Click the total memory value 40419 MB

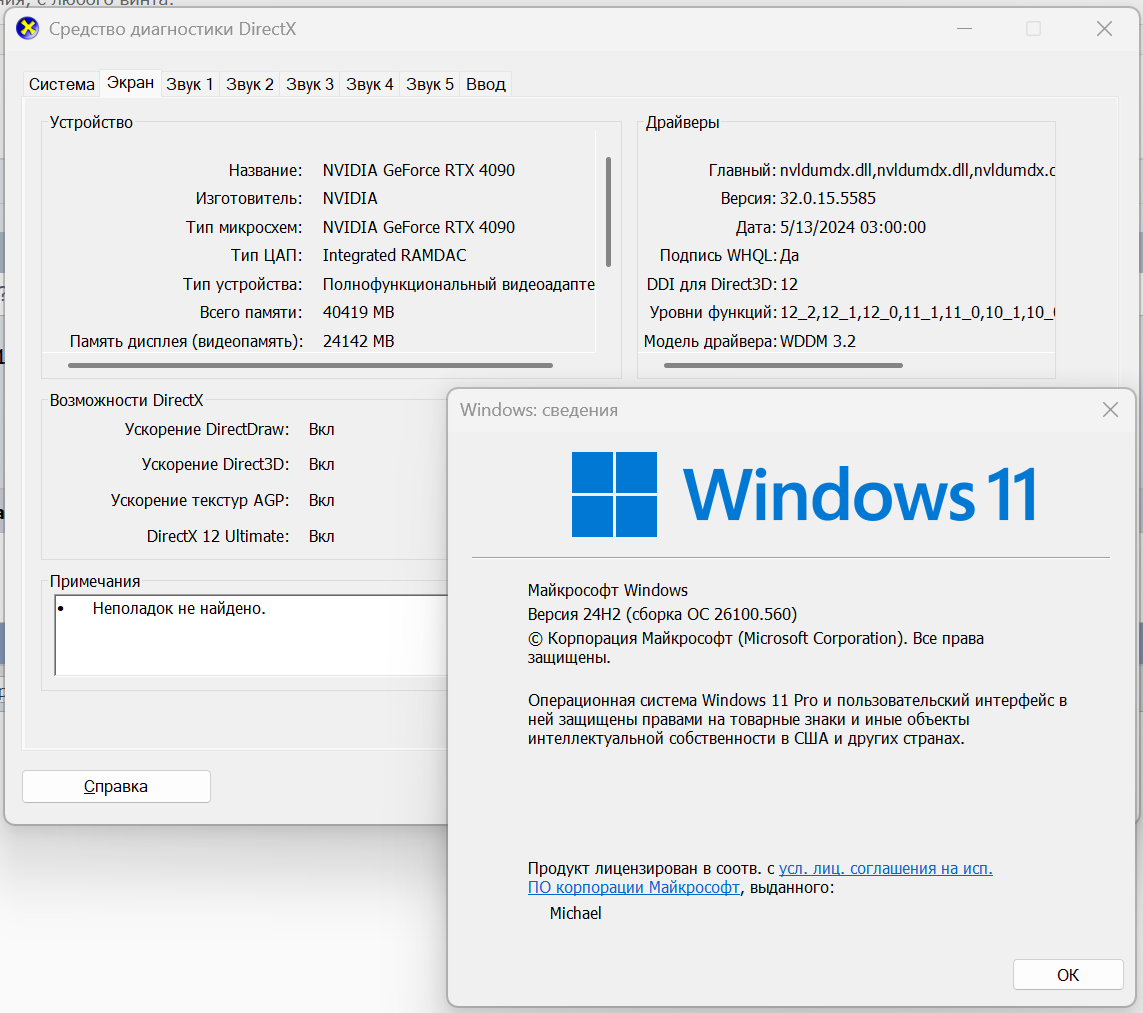tap(359, 313)
